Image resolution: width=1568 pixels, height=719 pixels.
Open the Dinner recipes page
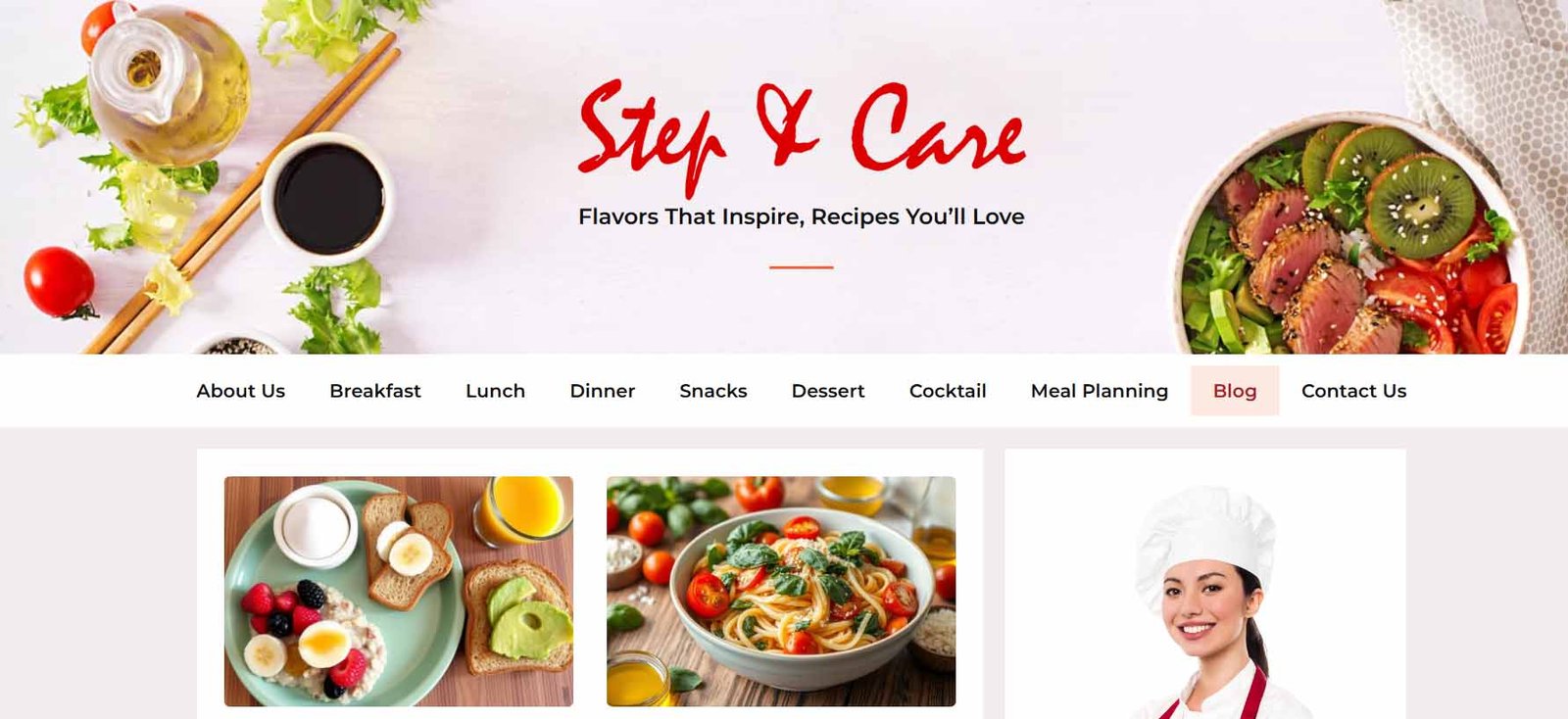(602, 391)
